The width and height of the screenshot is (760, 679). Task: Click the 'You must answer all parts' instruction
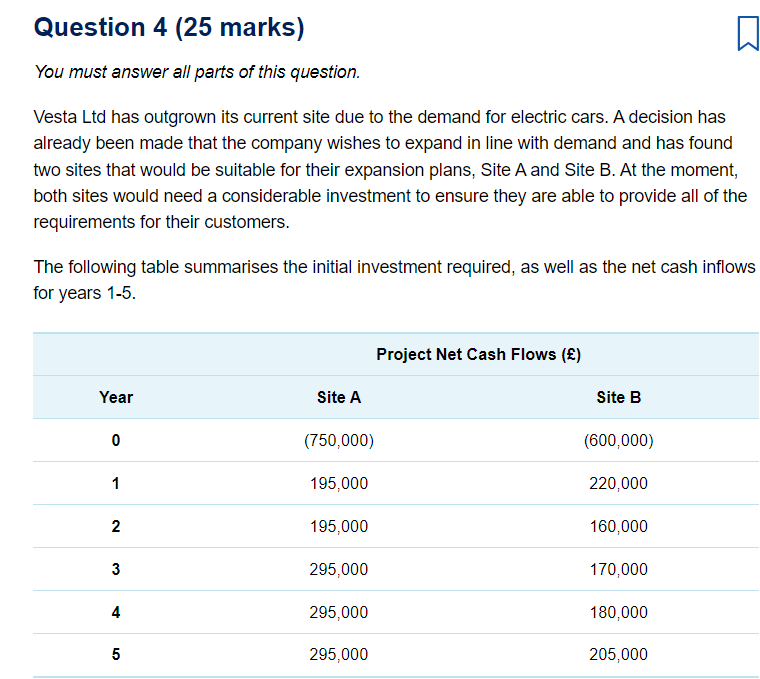pos(197,72)
